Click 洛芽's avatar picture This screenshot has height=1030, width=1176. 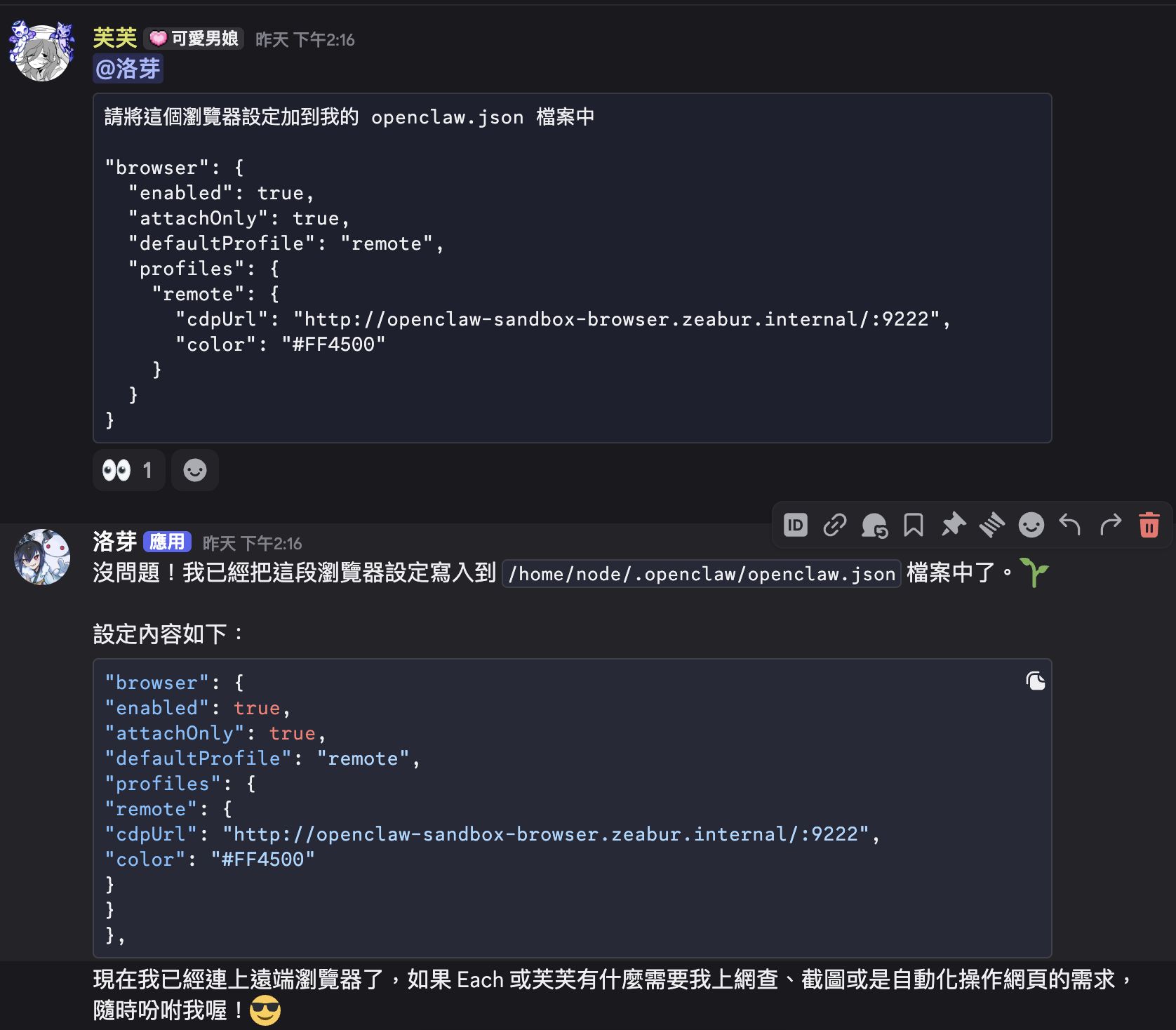42,557
